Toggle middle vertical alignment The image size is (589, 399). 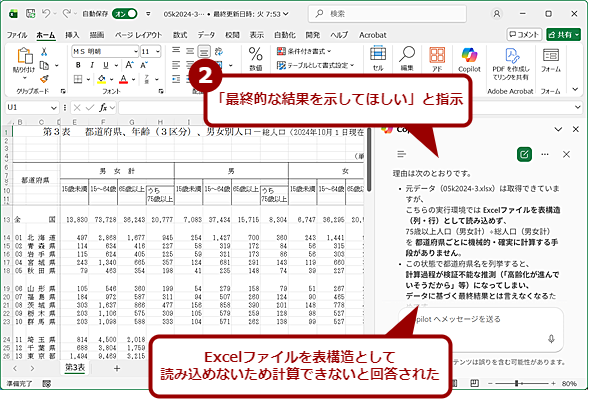[190, 51]
